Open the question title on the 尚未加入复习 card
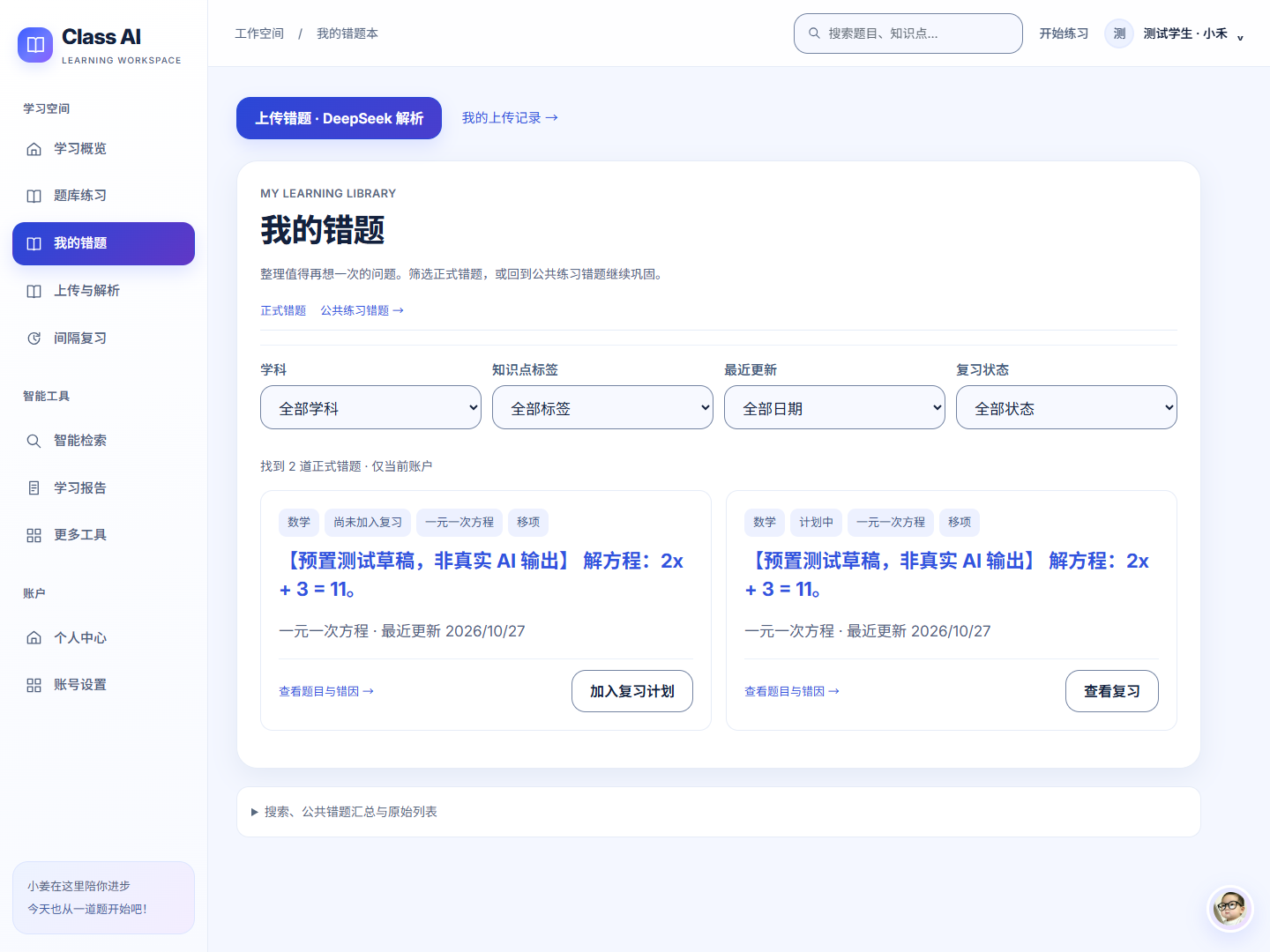The height and width of the screenshot is (952, 1270). (481, 575)
